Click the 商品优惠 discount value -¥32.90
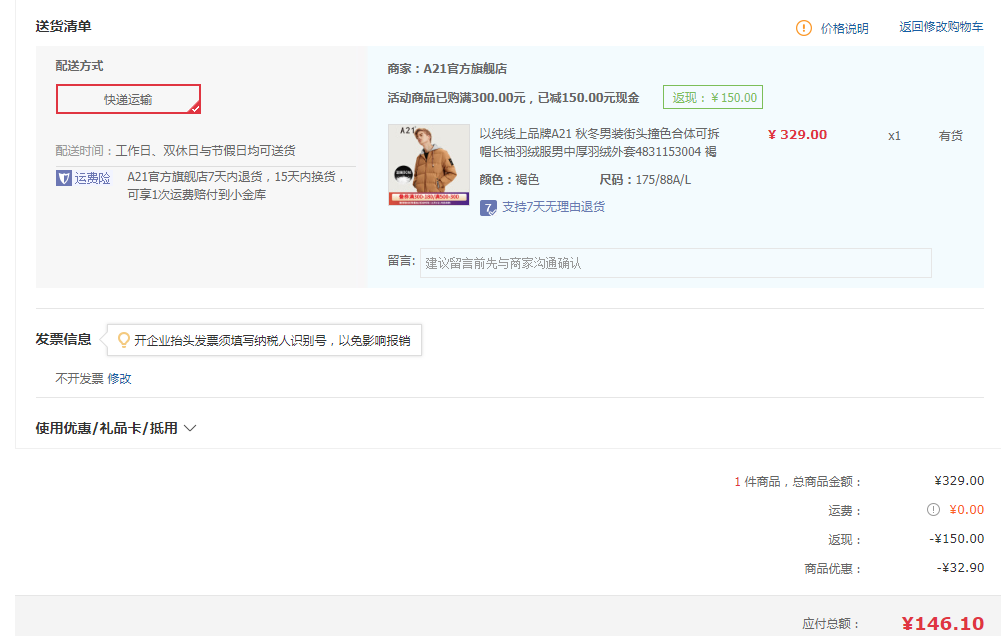The image size is (1001, 636). click(x=960, y=568)
